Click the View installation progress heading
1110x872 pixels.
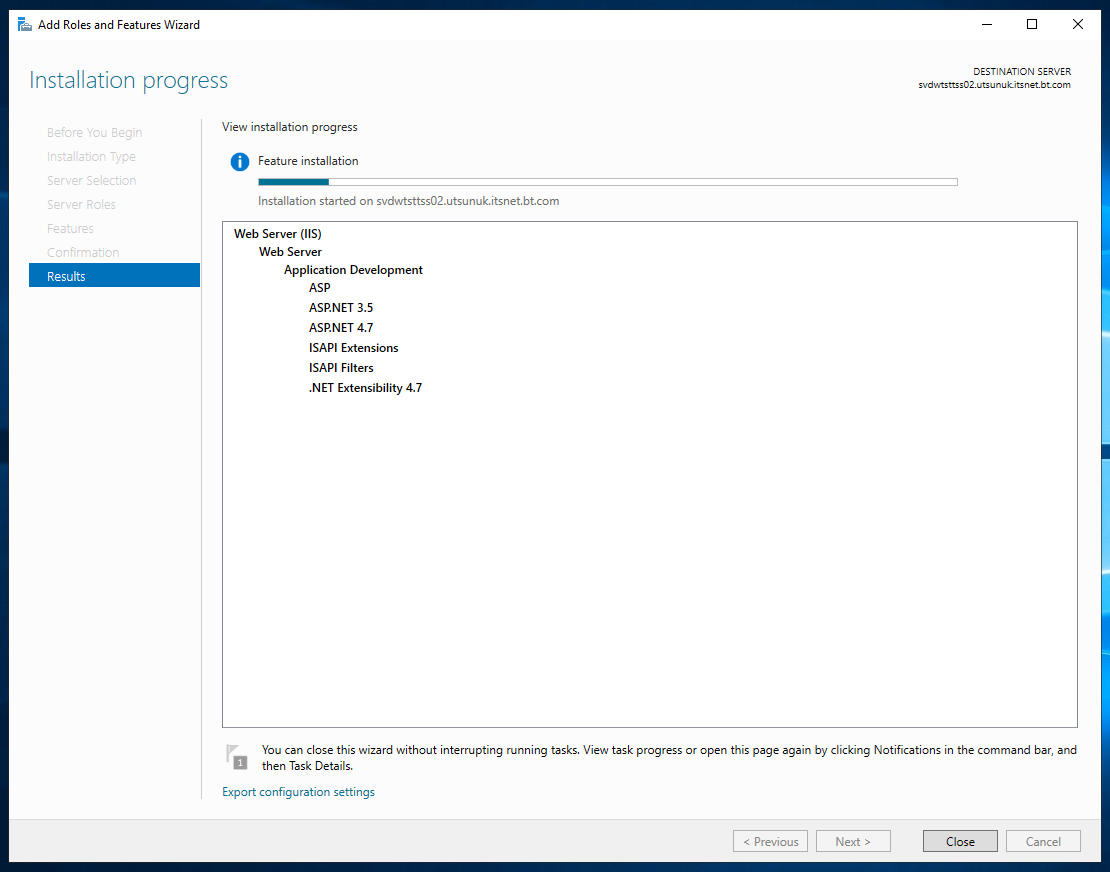coord(290,127)
